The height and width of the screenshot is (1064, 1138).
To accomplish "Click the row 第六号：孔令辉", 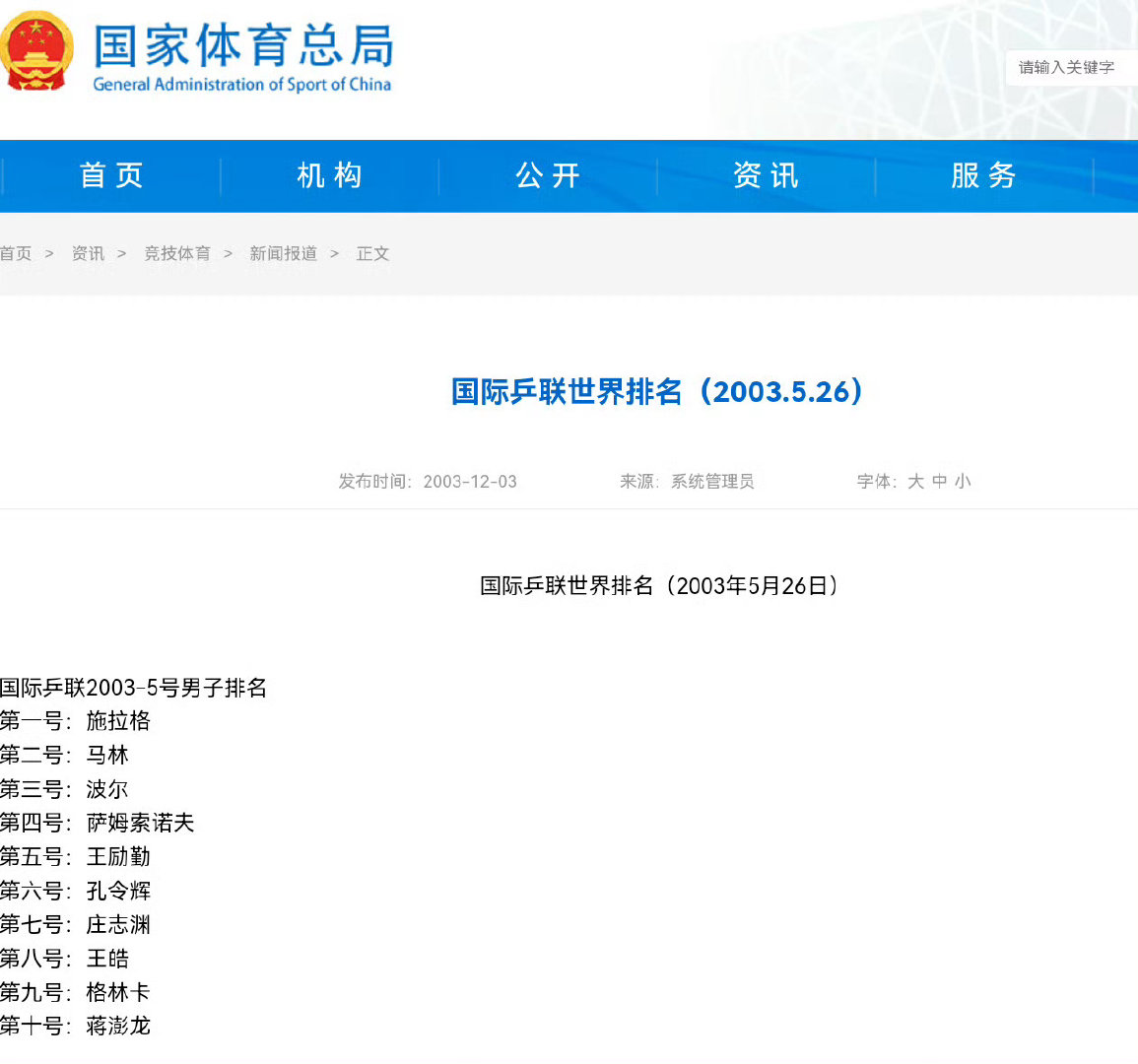I will 76,891.
